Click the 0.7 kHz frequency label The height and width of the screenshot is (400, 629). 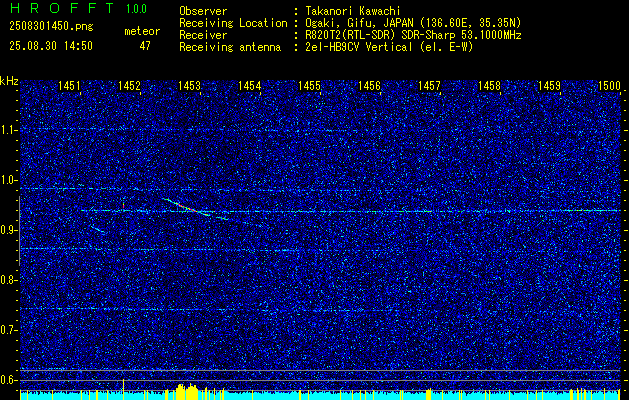coord(8,330)
